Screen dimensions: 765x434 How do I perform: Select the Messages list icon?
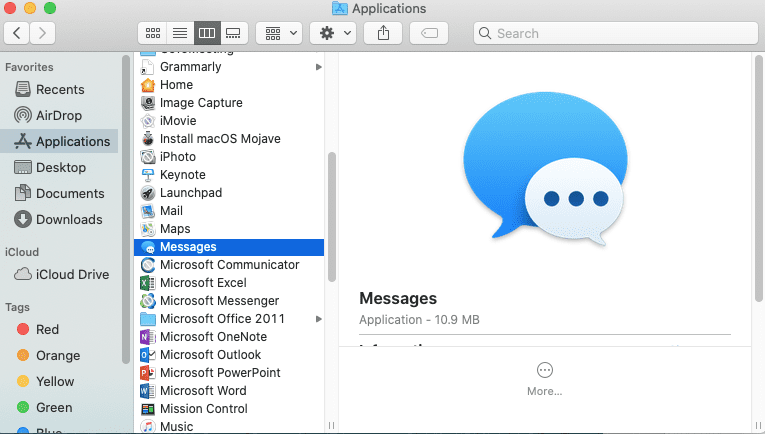(148, 247)
